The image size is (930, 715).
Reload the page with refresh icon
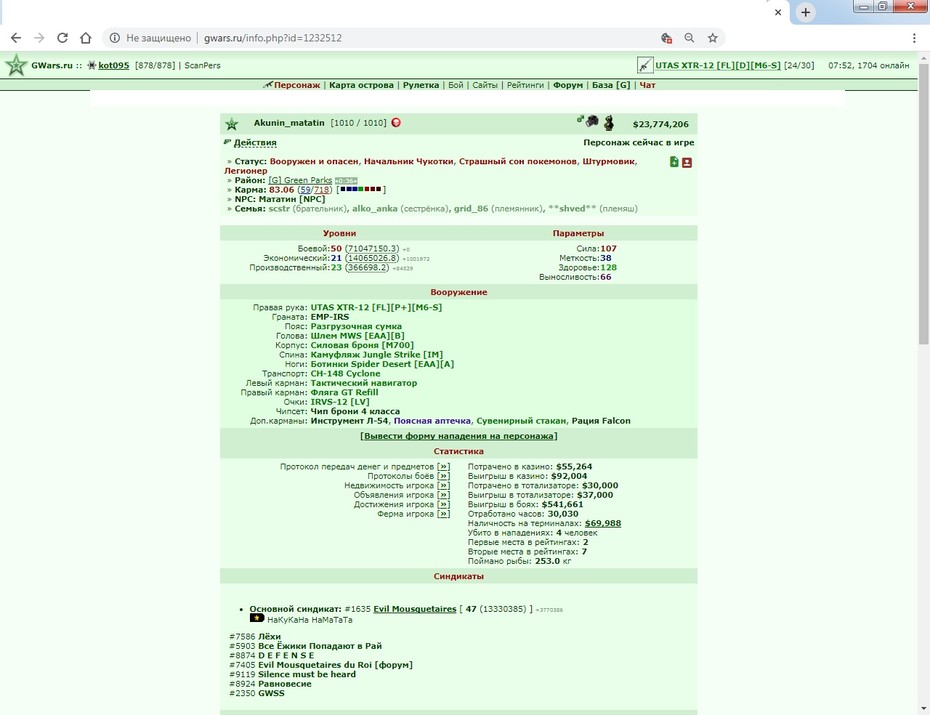coord(62,38)
